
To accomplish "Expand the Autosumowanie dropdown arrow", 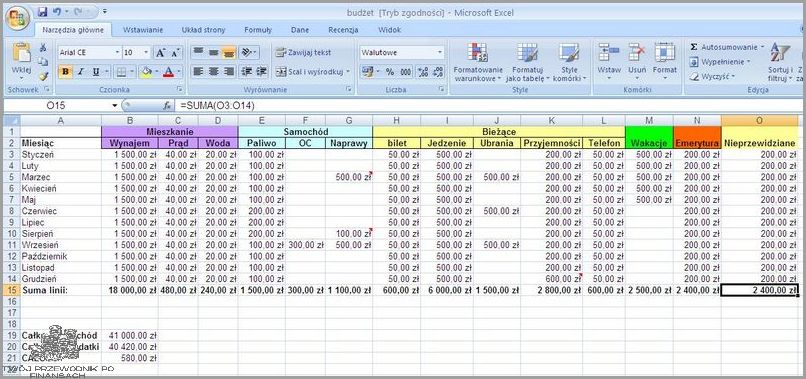I will (762, 47).
